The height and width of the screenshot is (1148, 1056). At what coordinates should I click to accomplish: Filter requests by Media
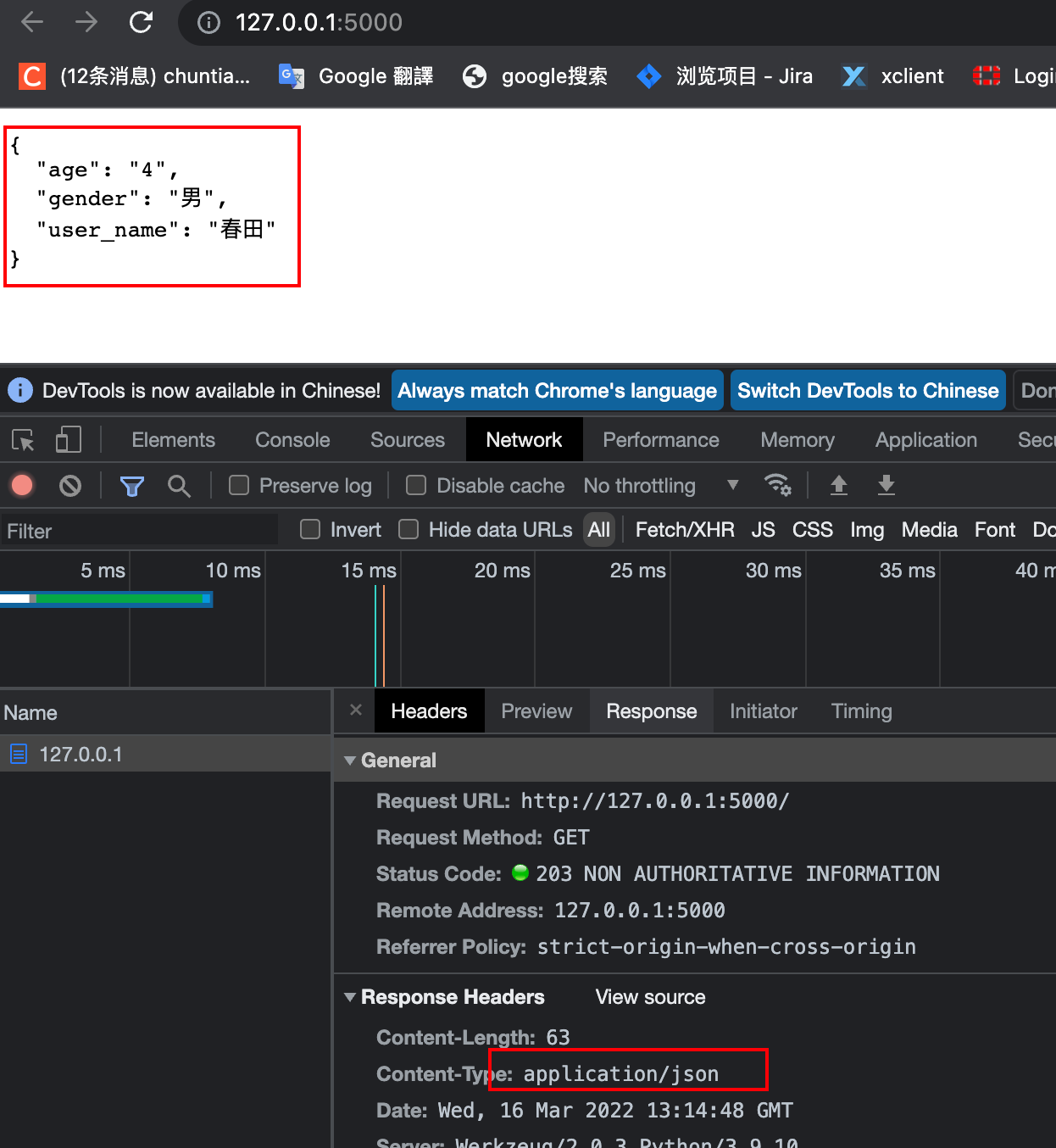click(x=929, y=530)
